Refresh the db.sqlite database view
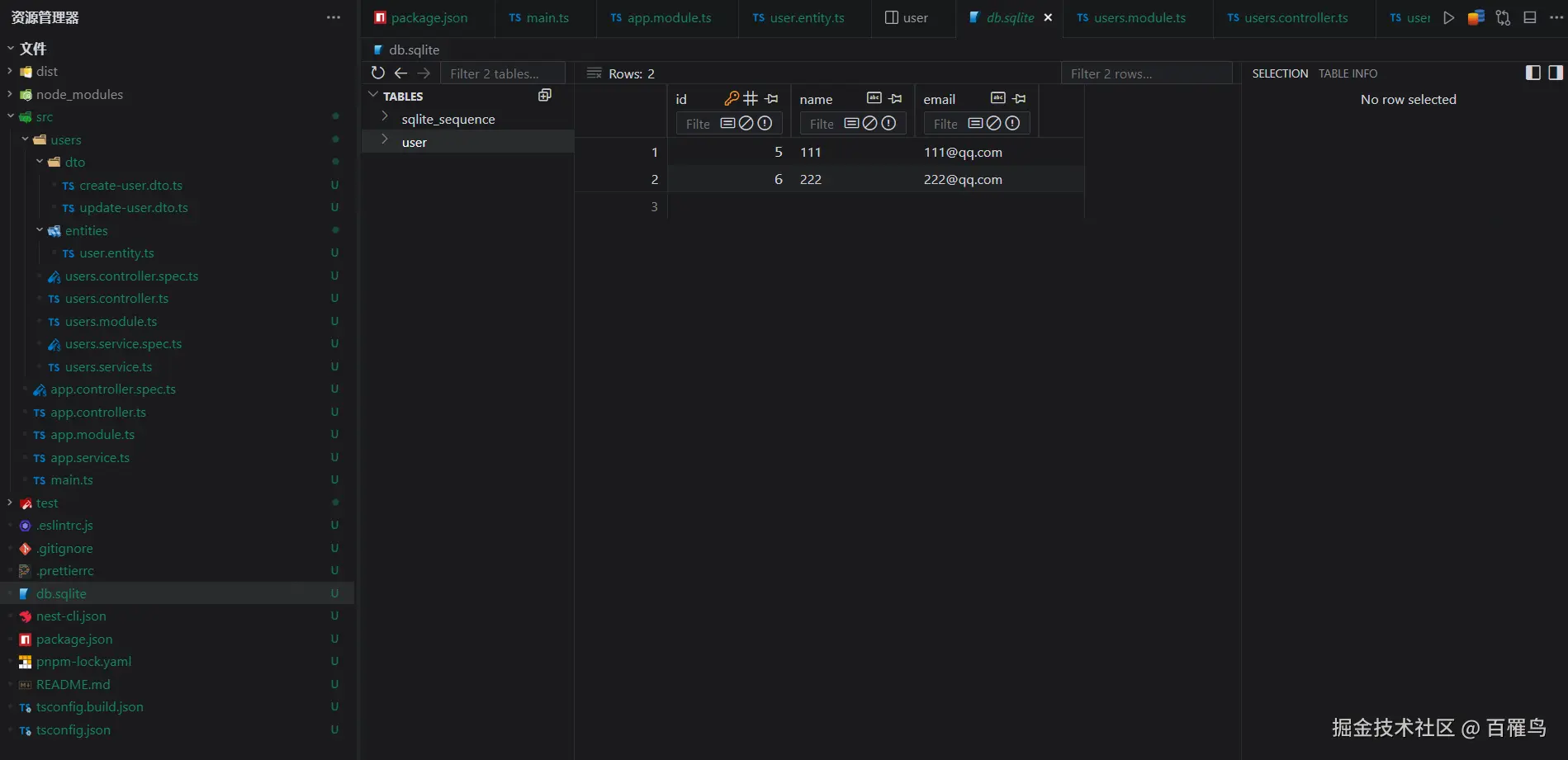The height and width of the screenshot is (760, 1568). 378,73
